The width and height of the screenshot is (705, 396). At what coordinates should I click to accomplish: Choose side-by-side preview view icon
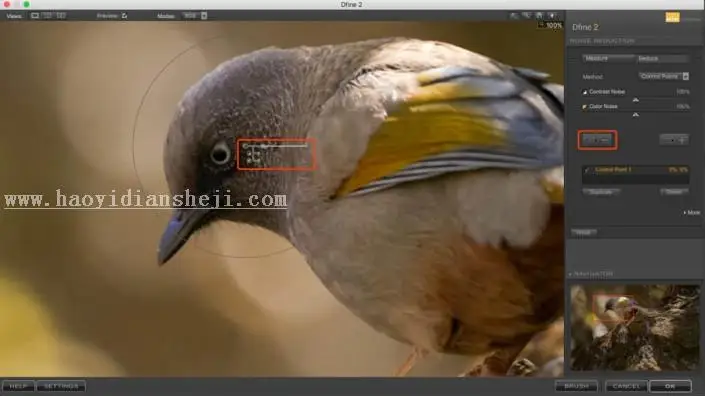[61, 16]
